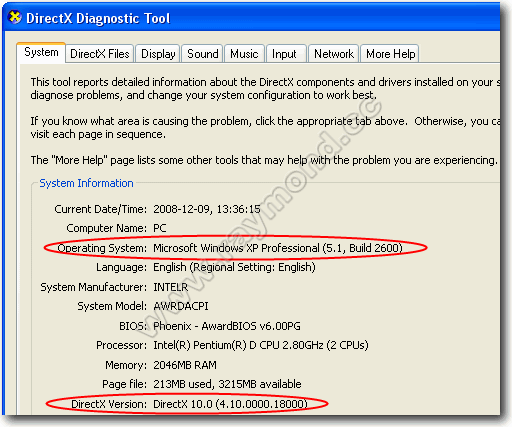Click the 'This tool reports detailed information' paragraph

point(265,89)
